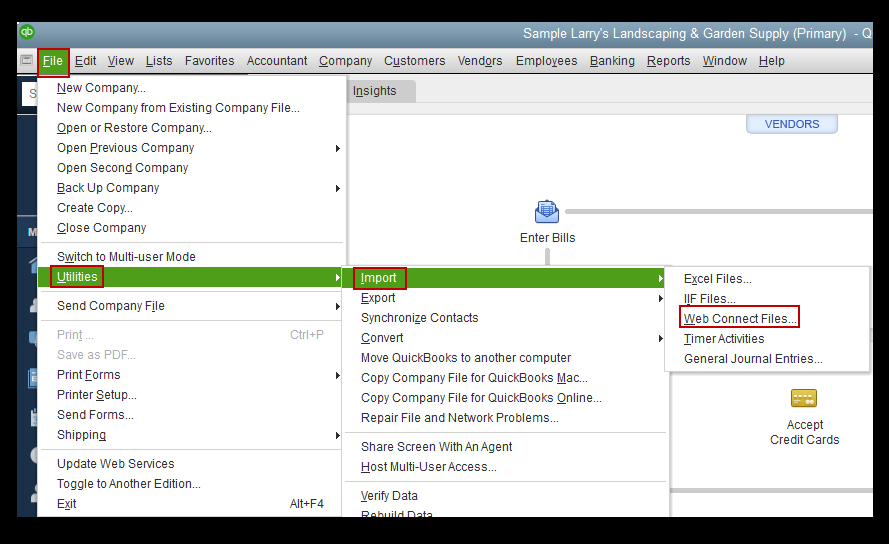This screenshot has height=544, width=889.
Task: Open the Lists menu
Action: pos(159,61)
